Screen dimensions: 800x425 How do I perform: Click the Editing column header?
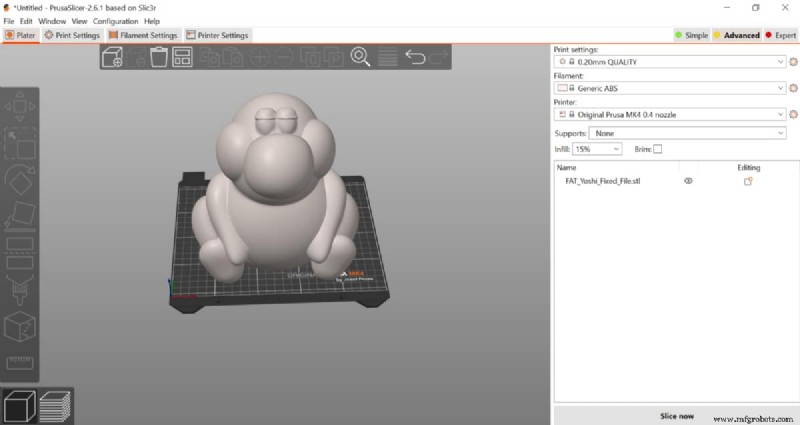point(748,167)
